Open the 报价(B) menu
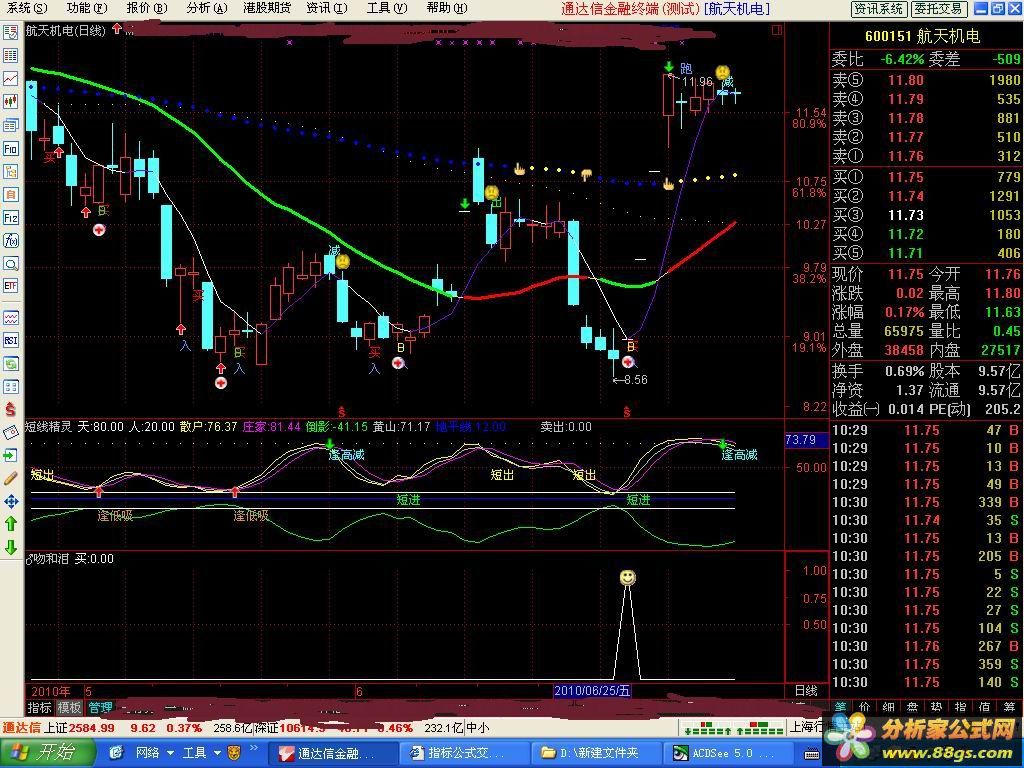 pos(147,8)
